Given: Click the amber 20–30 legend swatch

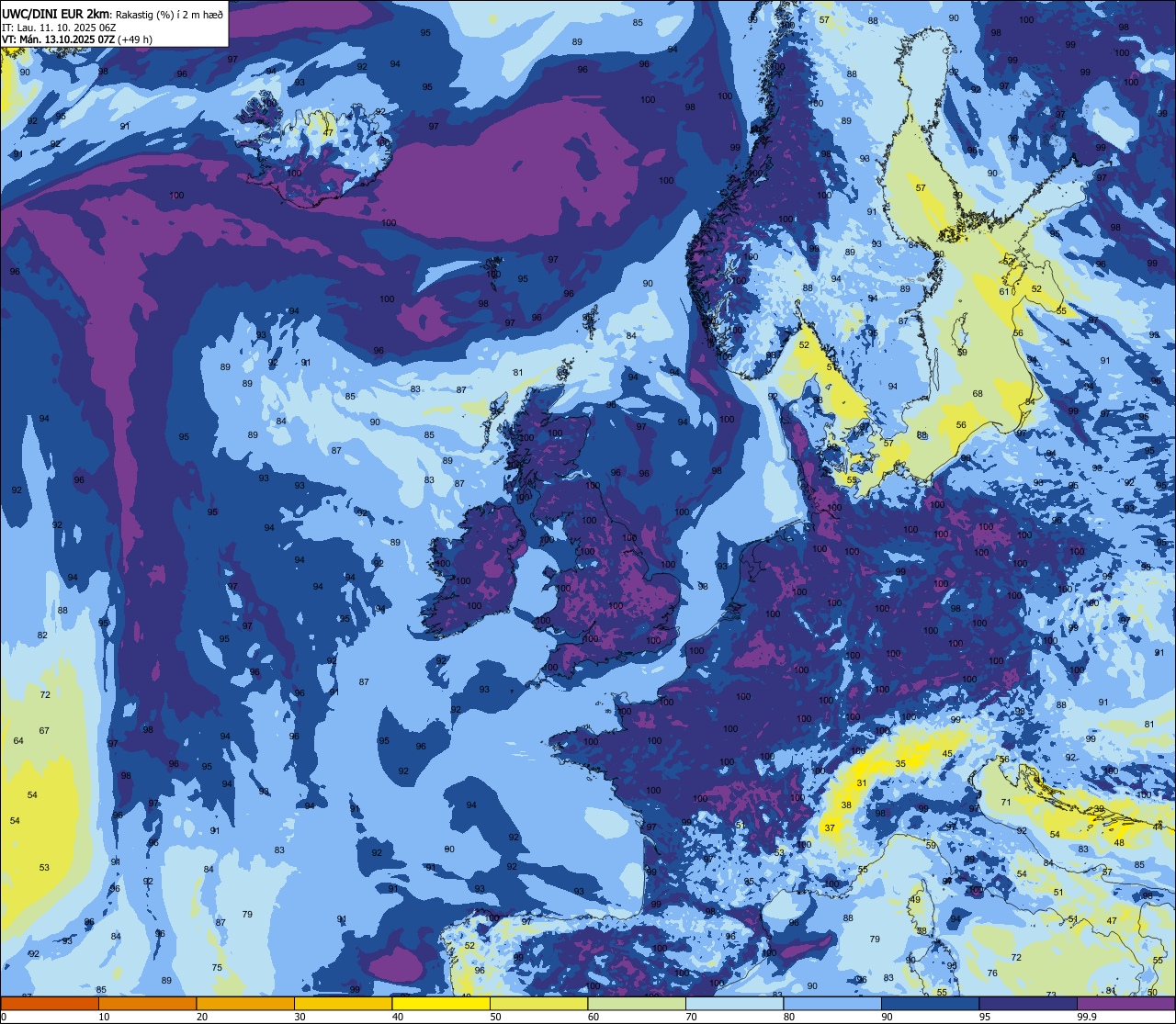Looking at the screenshot, I should (245, 1004).
